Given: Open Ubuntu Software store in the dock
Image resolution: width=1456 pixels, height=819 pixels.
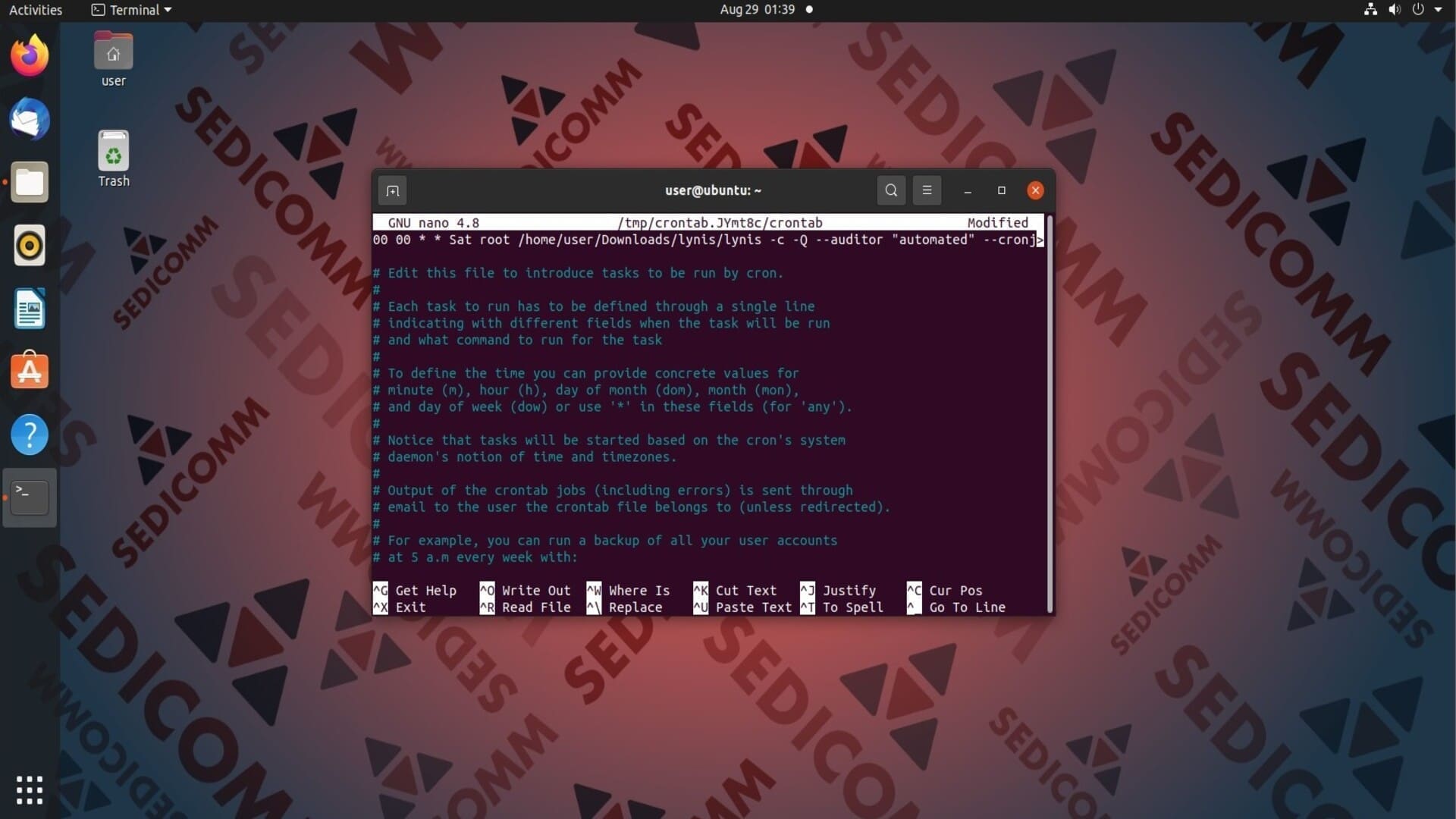Looking at the screenshot, I should (30, 371).
